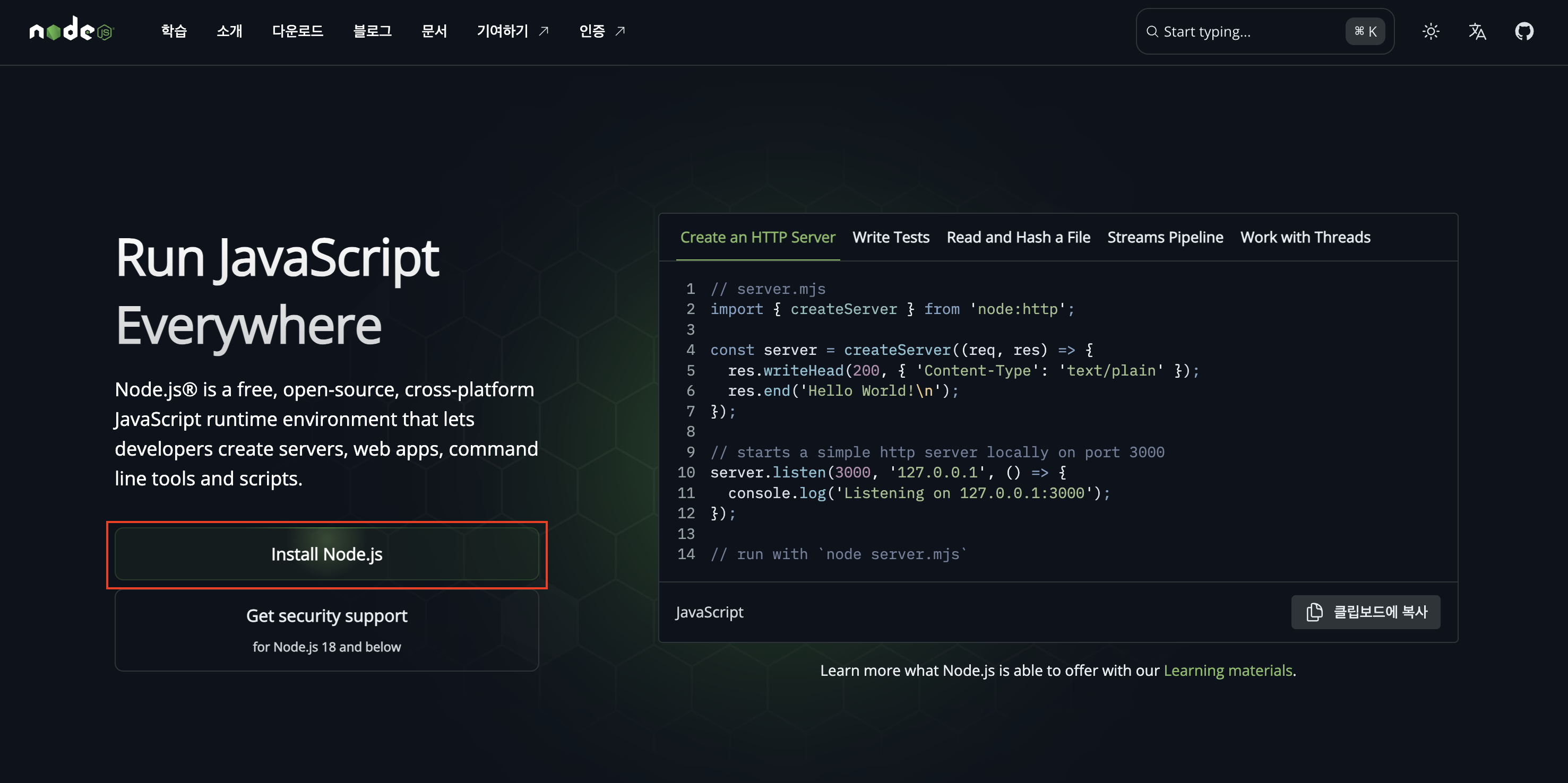Switch to the Write Tests tab
Image resolution: width=1568 pixels, height=783 pixels.
891,237
